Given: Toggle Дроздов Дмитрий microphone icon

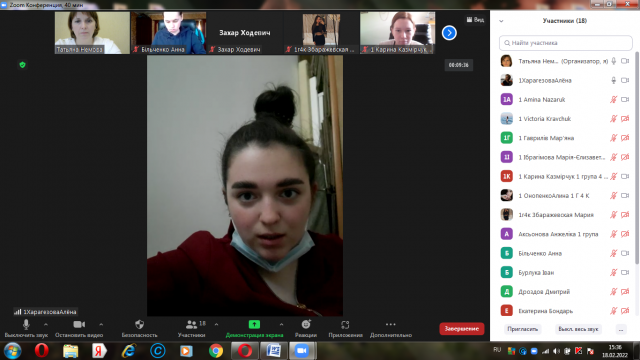Looking at the screenshot, I should click(x=613, y=292).
